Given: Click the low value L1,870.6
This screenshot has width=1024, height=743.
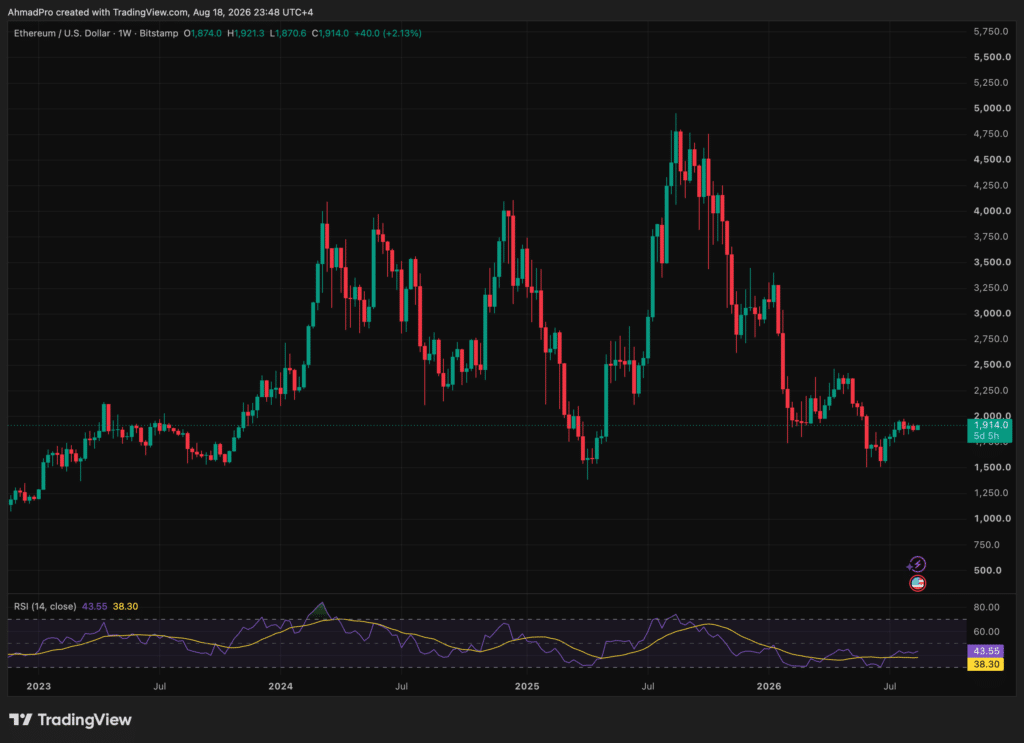Looking at the screenshot, I should point(288,33).
